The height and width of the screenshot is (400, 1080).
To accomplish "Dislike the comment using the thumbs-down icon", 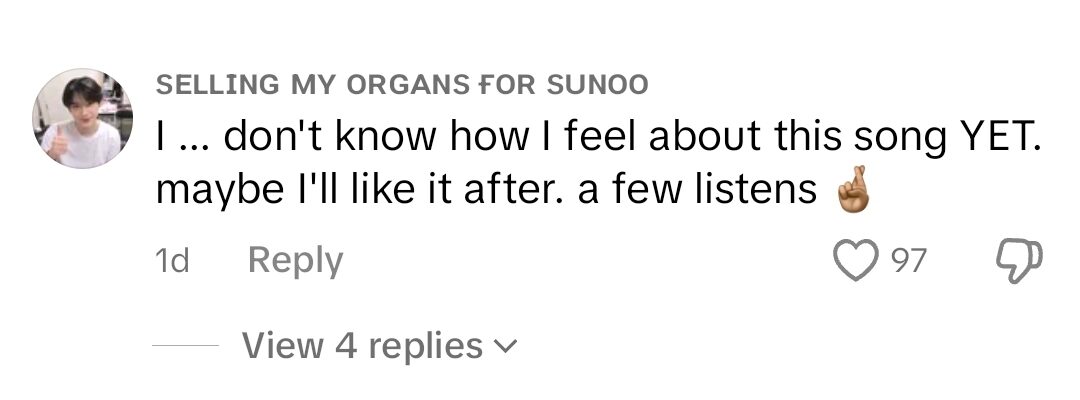I will (x=1020, y=262).
